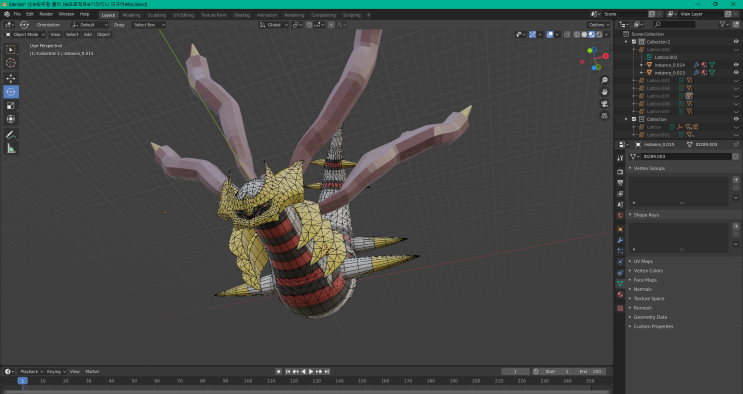Open the Render properties tab icon
The height and width of the screenshot is (394, 743).
click(x=620, y=172)
